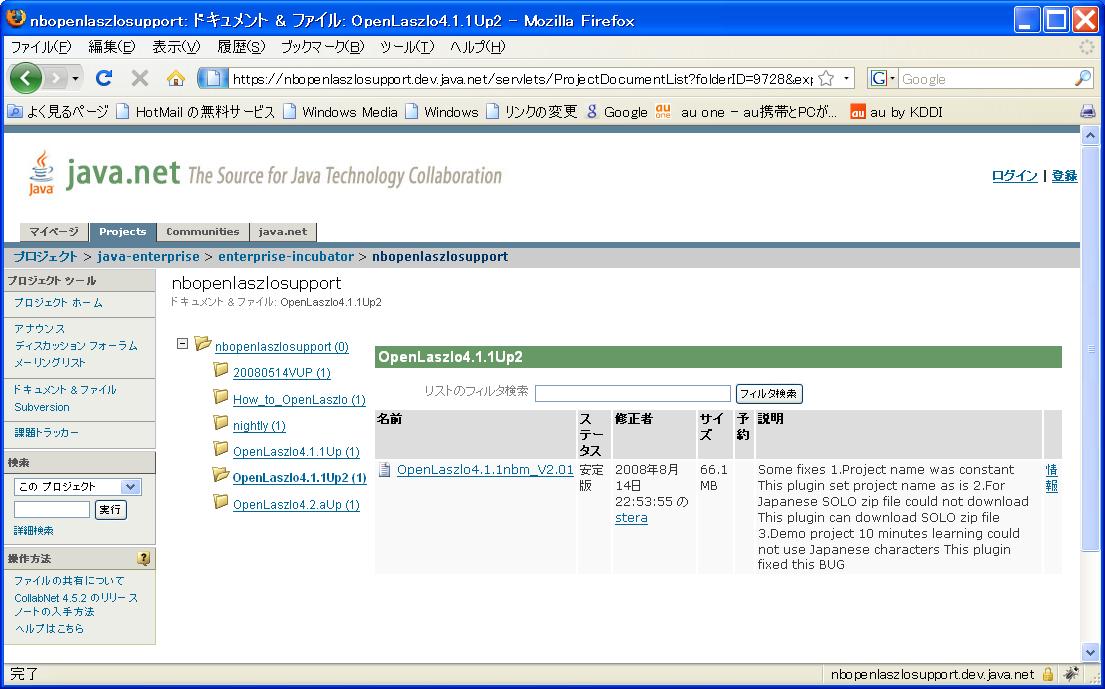Click the page icon in address bar
This screenshot has height=689, width=1105.
[214, 78]
